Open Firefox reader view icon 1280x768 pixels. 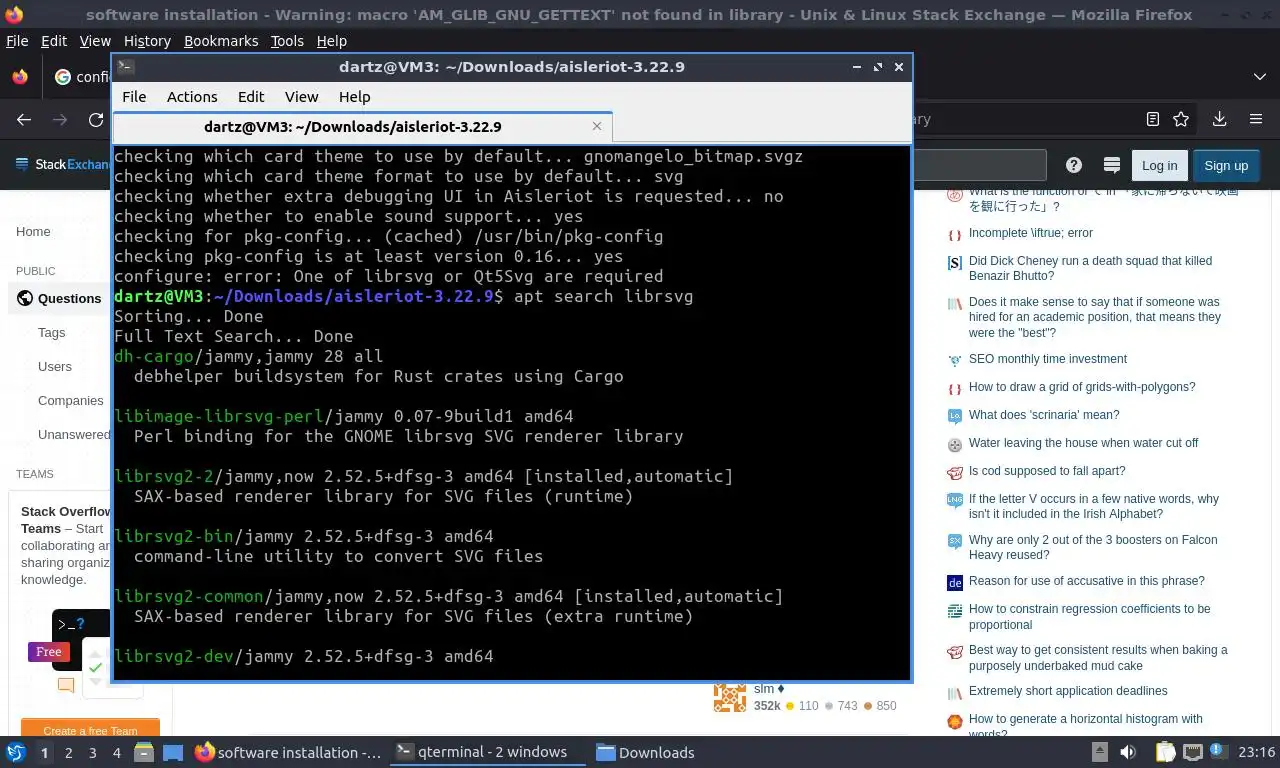(1153, 119)
